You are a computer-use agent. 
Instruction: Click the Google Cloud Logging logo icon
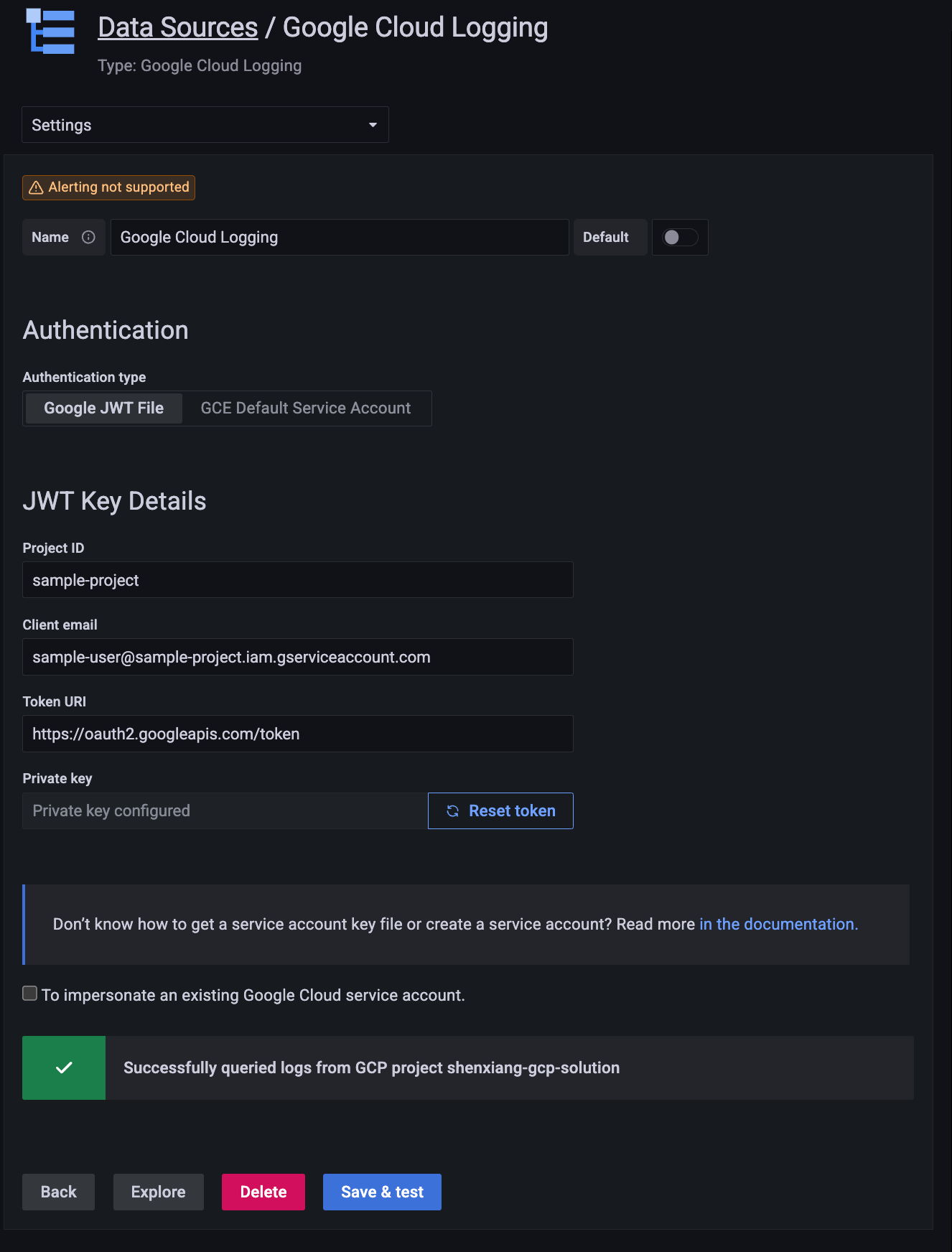tap(51, 32)
